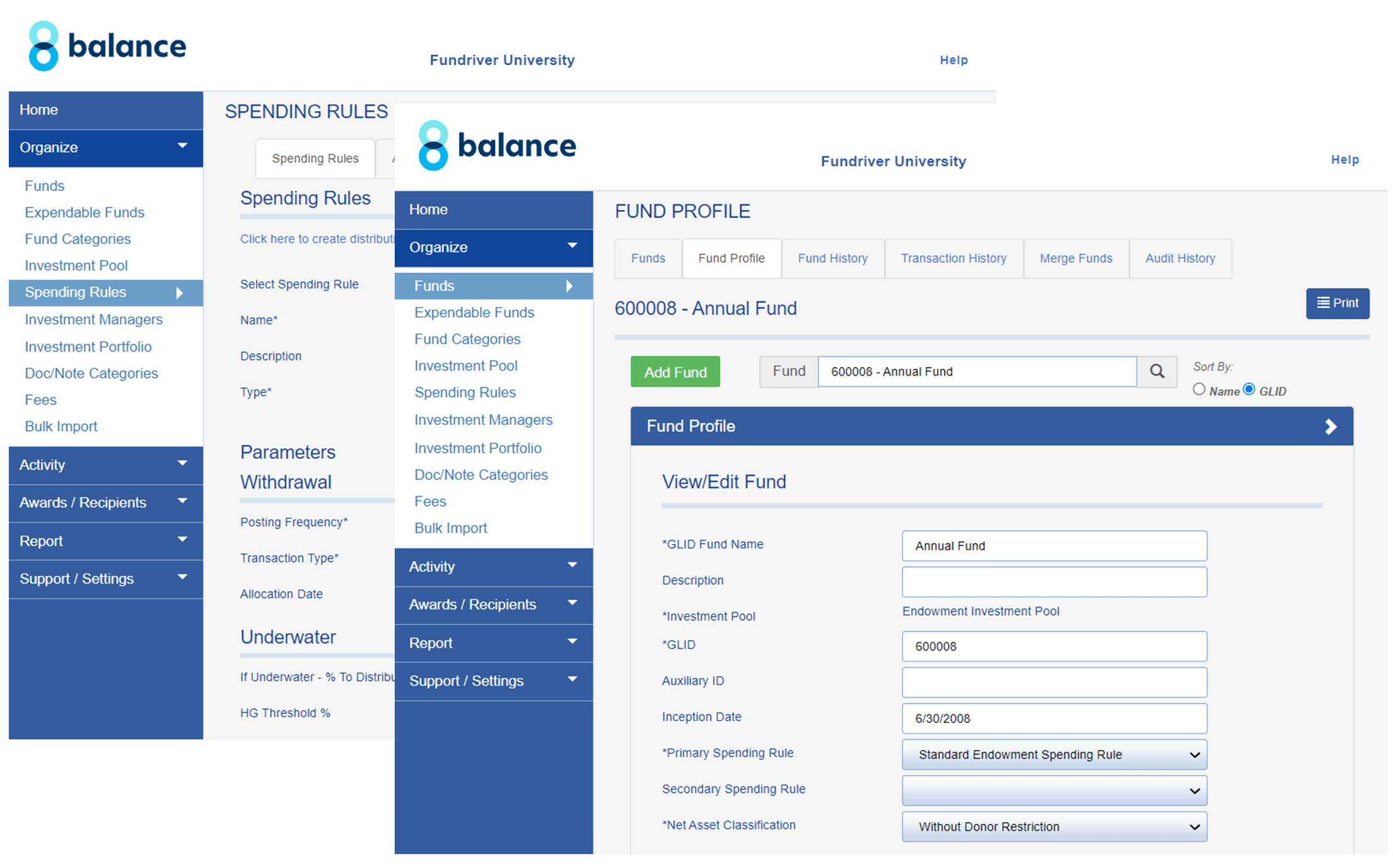This screenshot has height=868, width=1393.
Task: Open the Secondary Spending Rule dropdown
Action: coord(1054,790)
